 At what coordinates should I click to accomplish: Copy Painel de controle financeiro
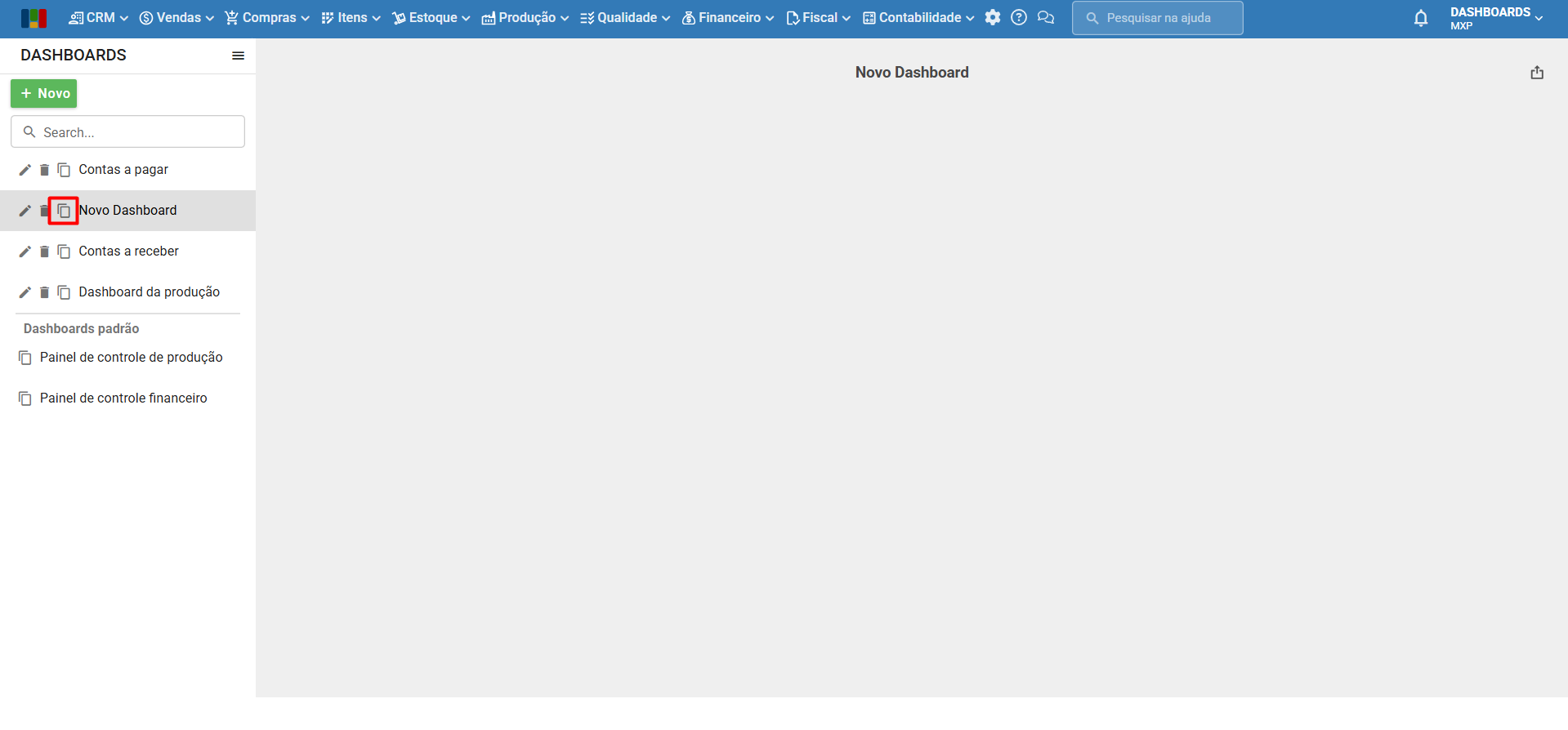(25, 398)
